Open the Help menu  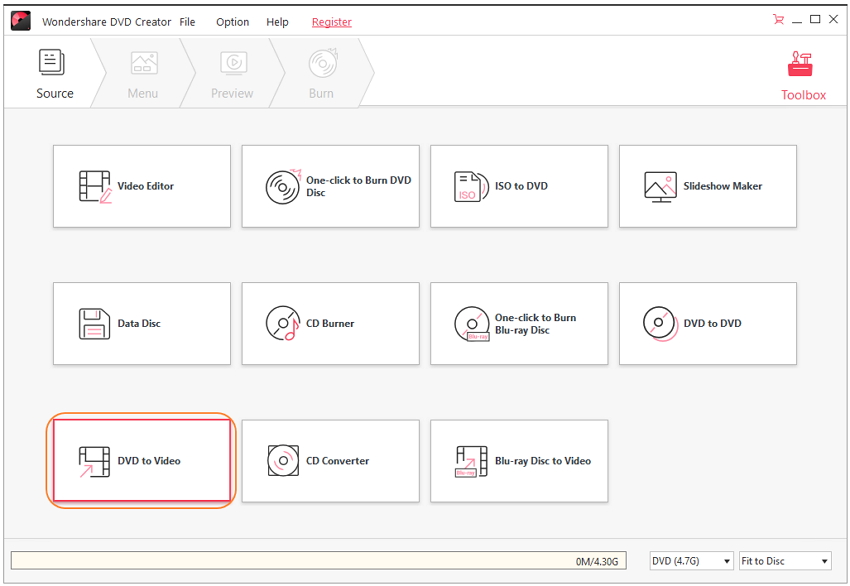277,22
